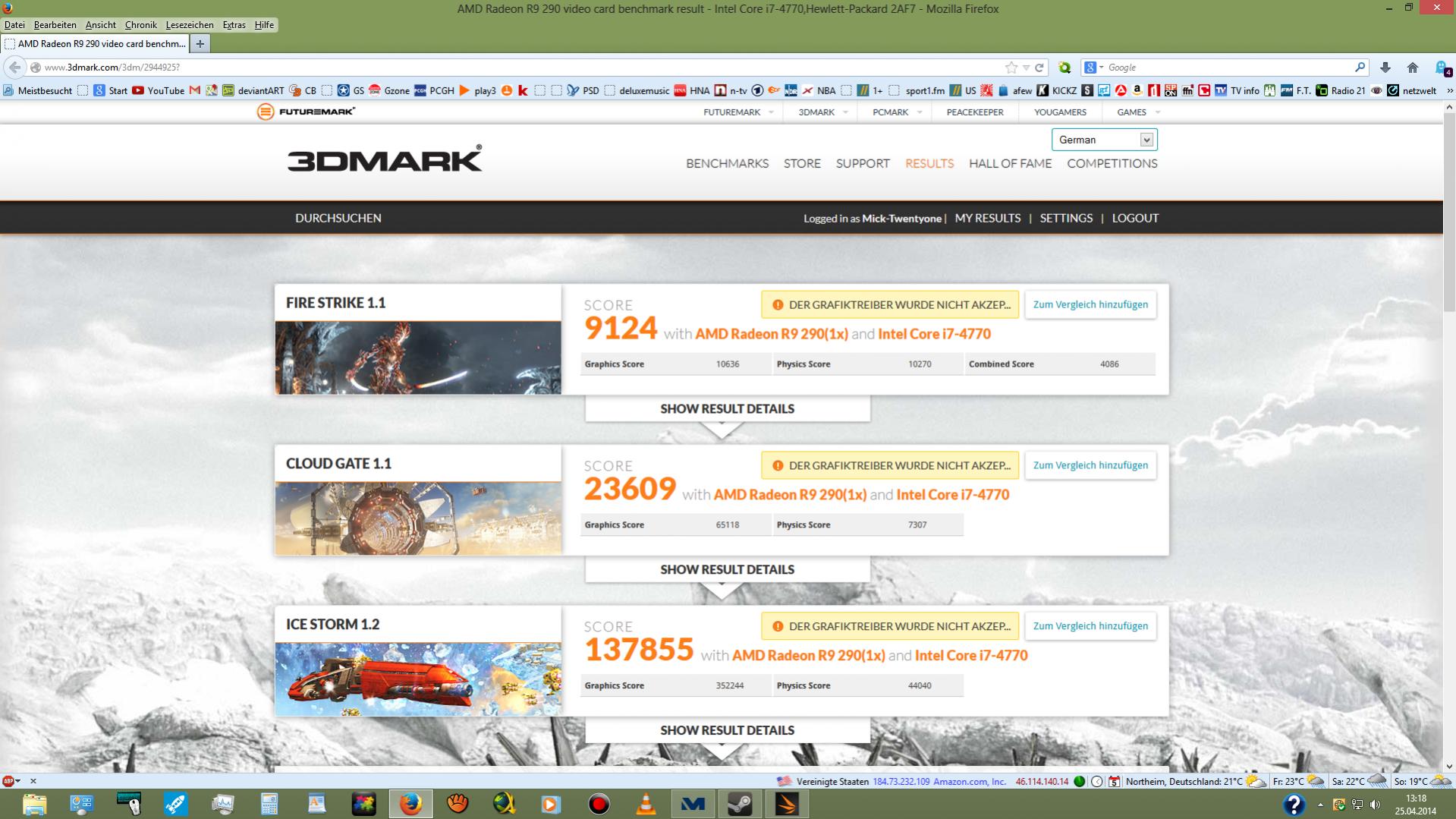Image resolution: width=1456 pixels, height=819 pixels.
Task: Click the Ice Storm thumbnail image
Action: pos(418,679)
